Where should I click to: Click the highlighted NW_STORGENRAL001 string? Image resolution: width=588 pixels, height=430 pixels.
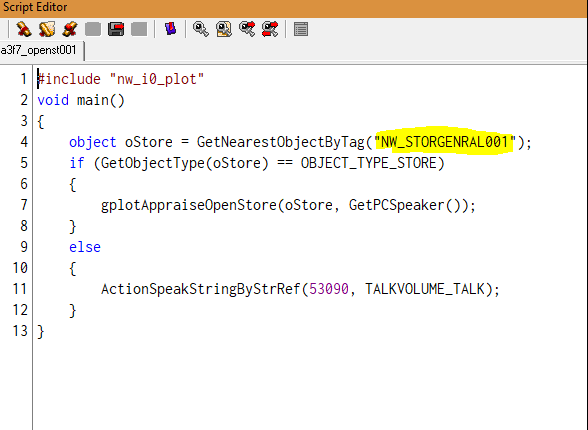[x=445, y=142]
